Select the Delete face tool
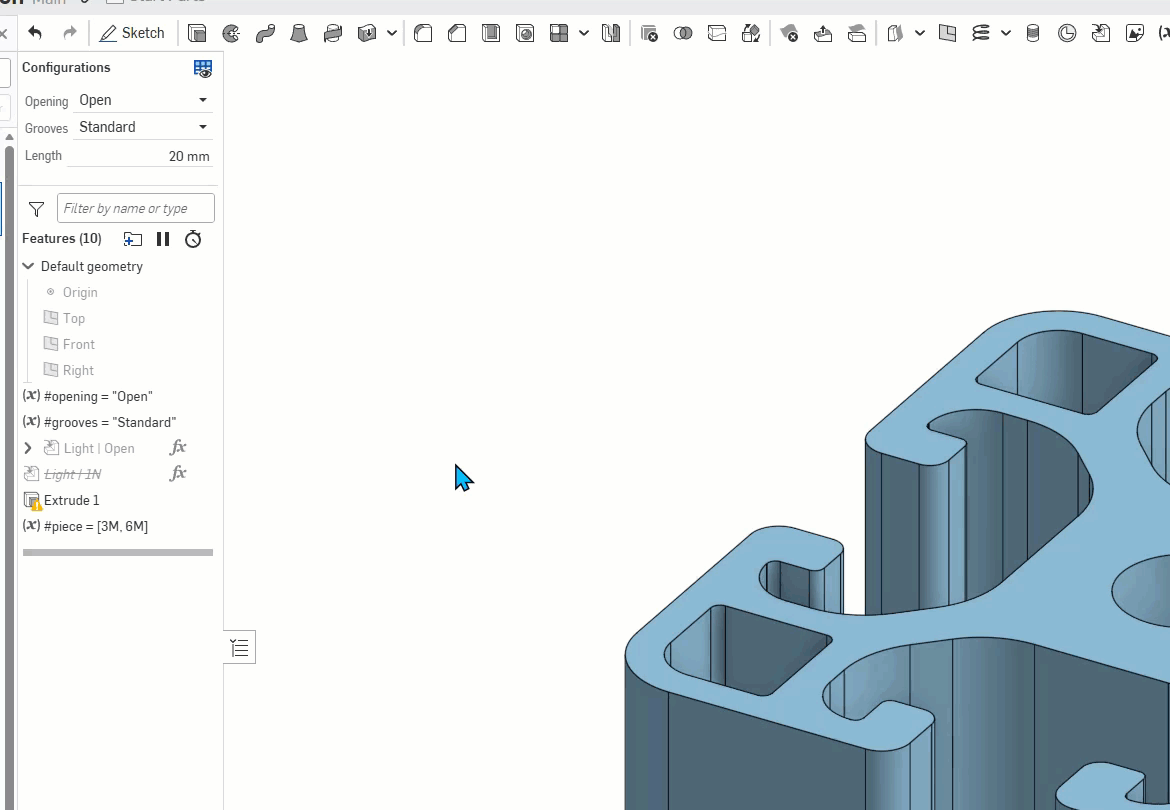The height and width of the screenshot is (810, 1170). pyautogui.click(x=789, y=33)
